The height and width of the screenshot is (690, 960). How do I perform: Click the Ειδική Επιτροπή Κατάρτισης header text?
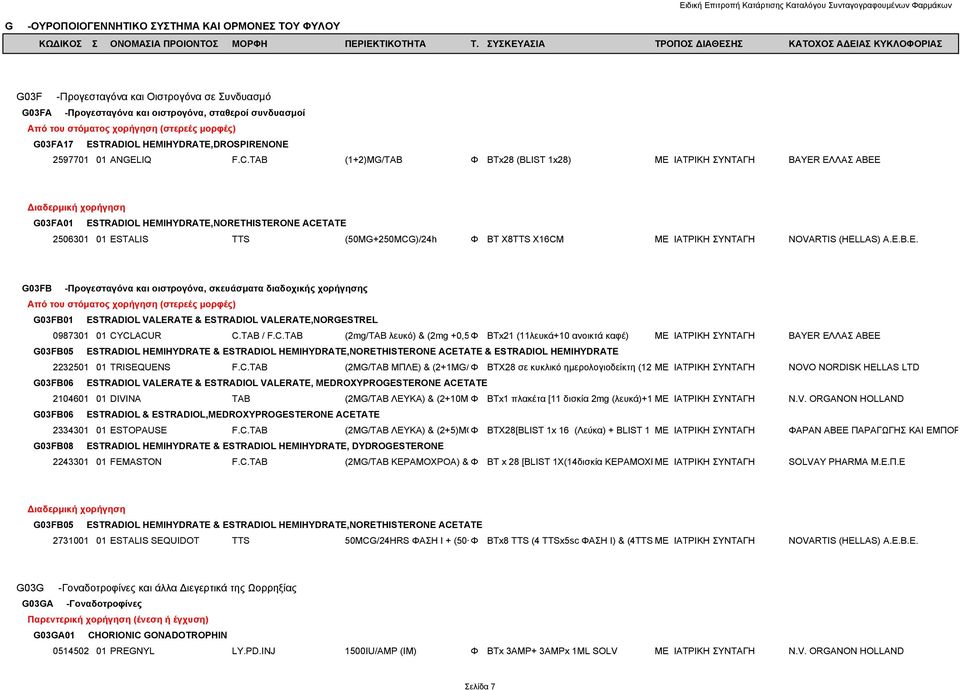816,6
